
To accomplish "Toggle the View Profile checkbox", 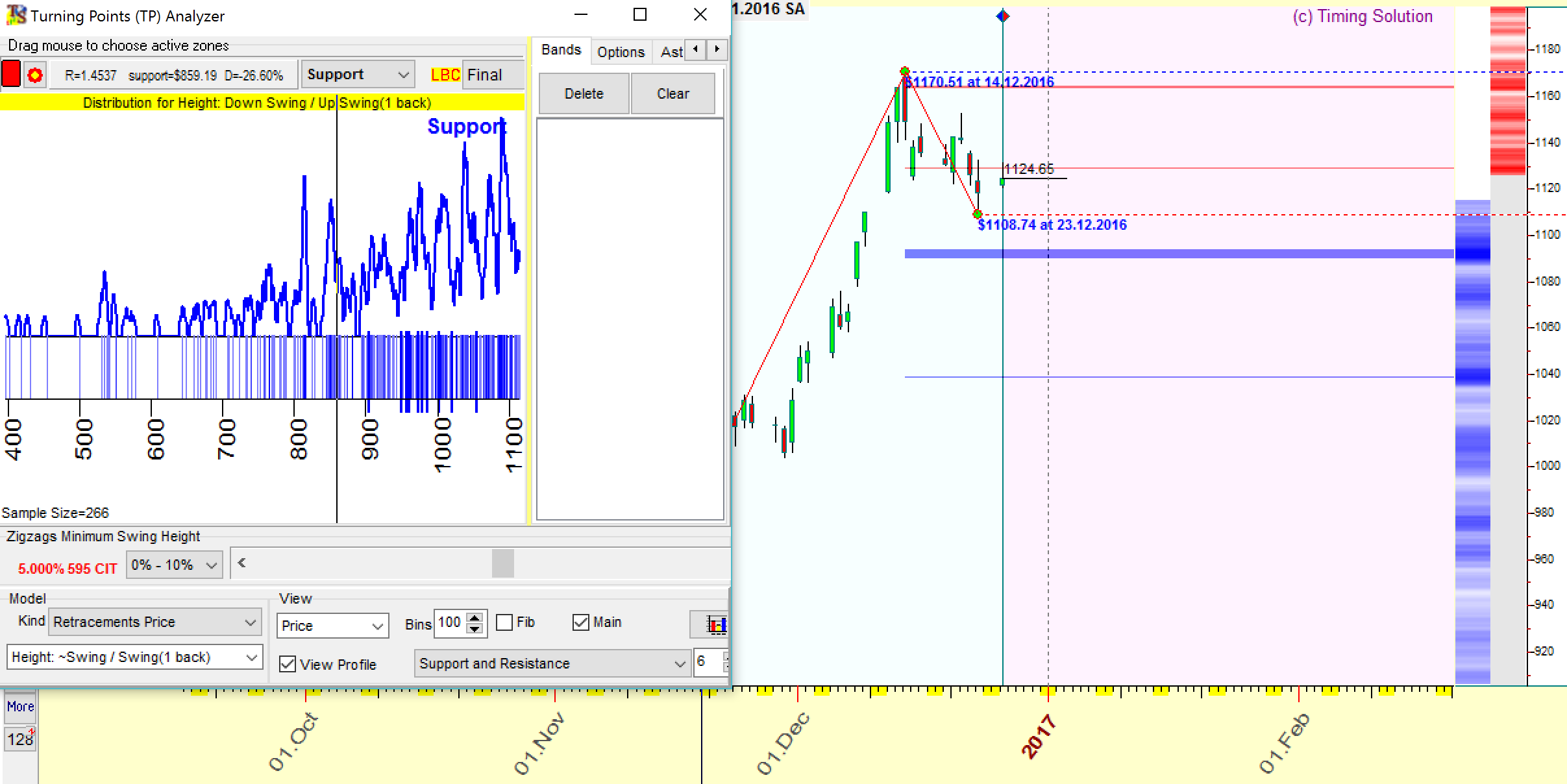I will (x=287, y=664).
